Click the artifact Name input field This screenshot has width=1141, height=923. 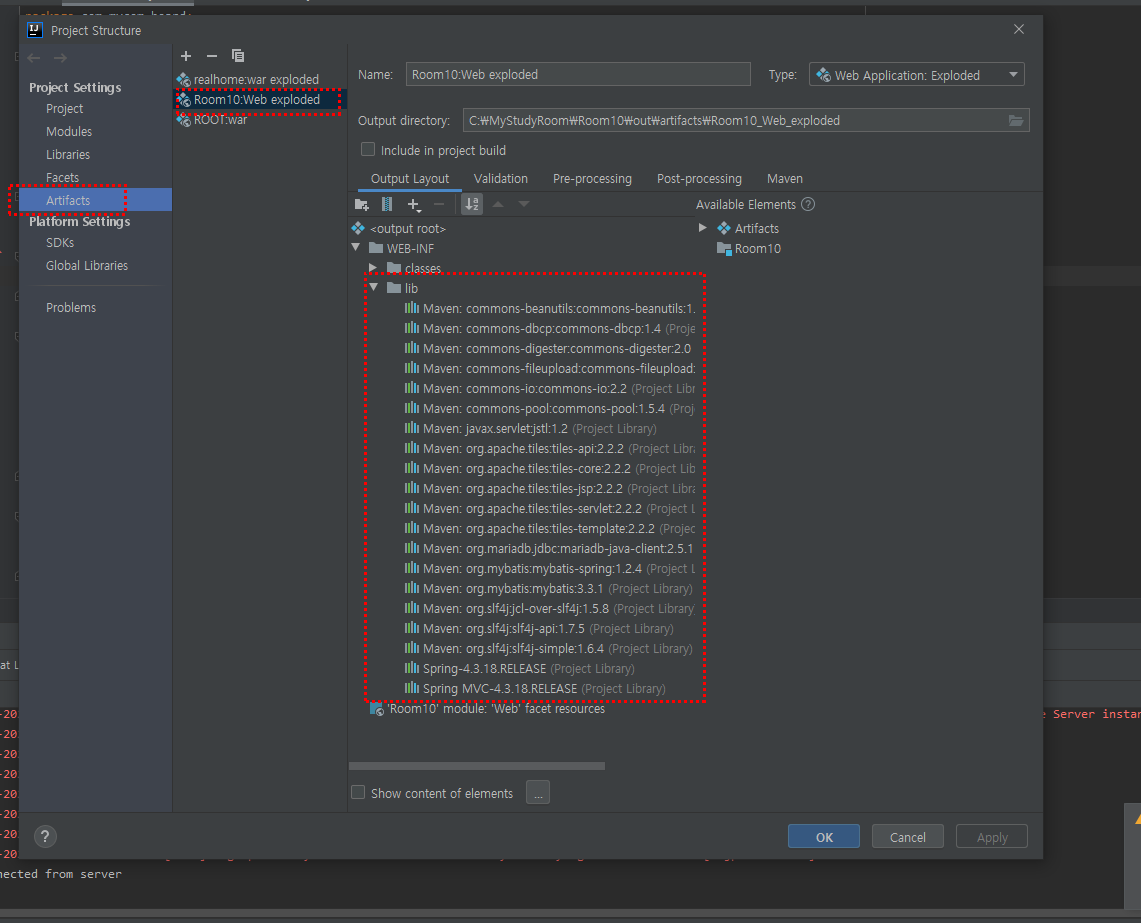pyautogui.click(x=578, y=74)
